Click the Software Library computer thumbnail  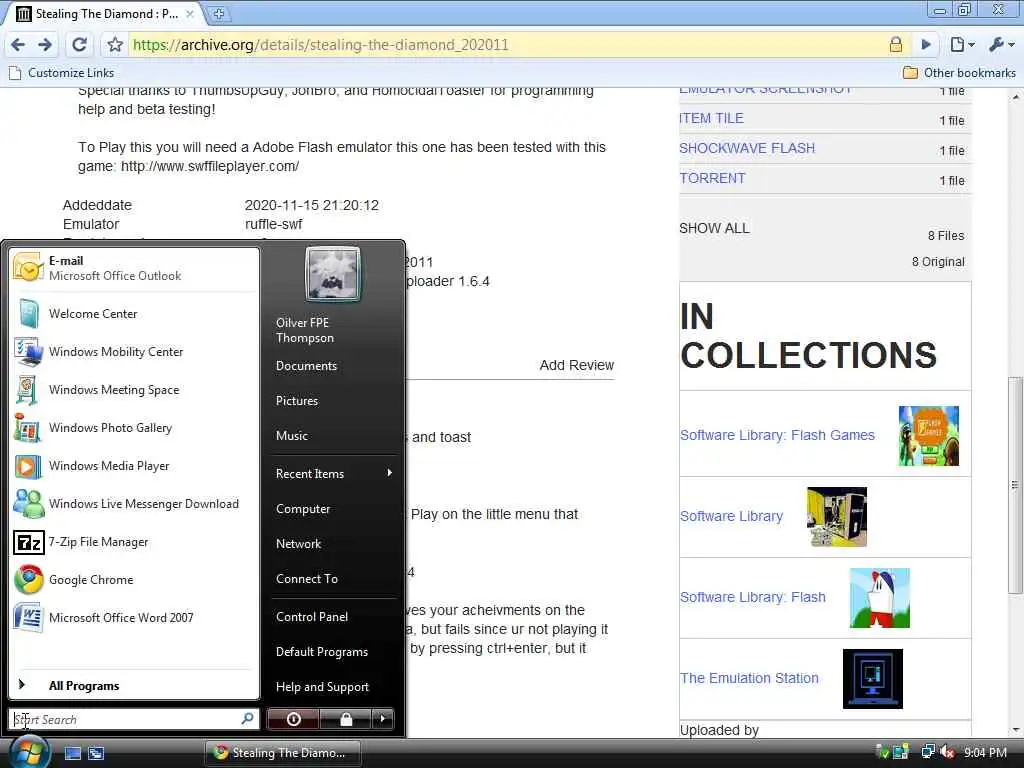pyautogui.click(x=837, y=517)
